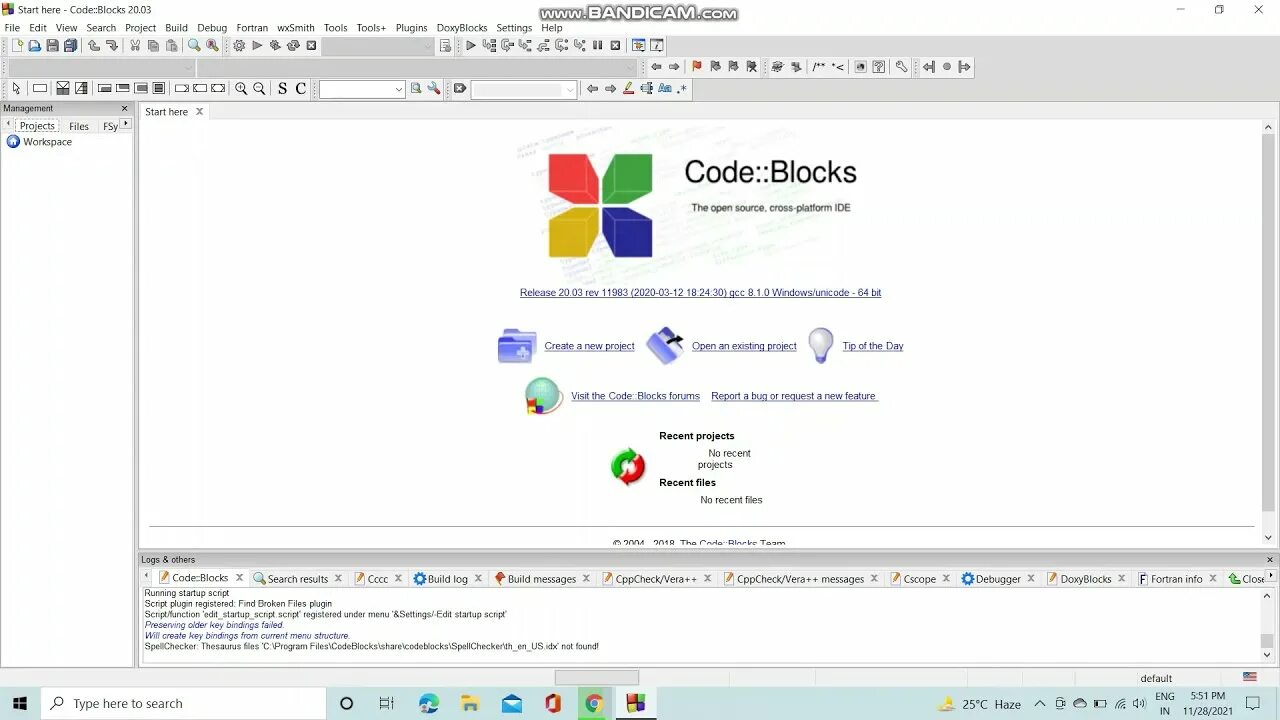Image resolution: width=1280 pixels, height=720 pixels.
Task: Open the wxSmith menu
Action: pyautogui.click(x=295, y=28)
